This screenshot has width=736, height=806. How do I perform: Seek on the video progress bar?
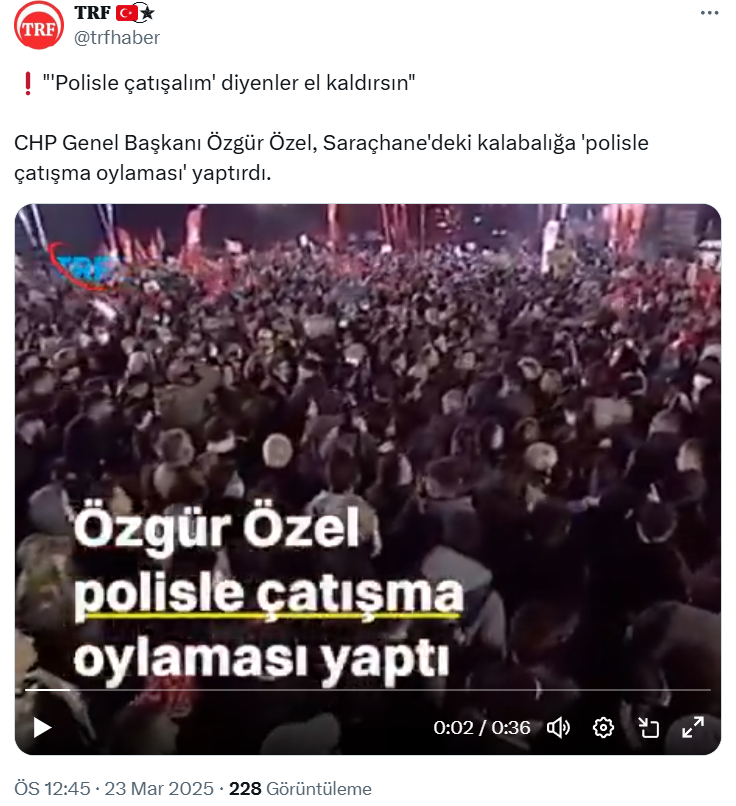coord(368,690)
